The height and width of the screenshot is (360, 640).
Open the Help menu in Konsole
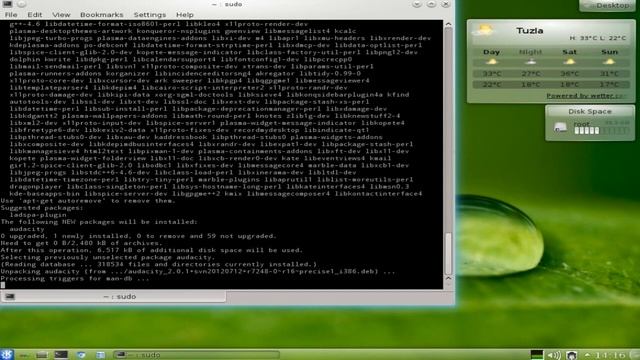click(x=184, y=15)
